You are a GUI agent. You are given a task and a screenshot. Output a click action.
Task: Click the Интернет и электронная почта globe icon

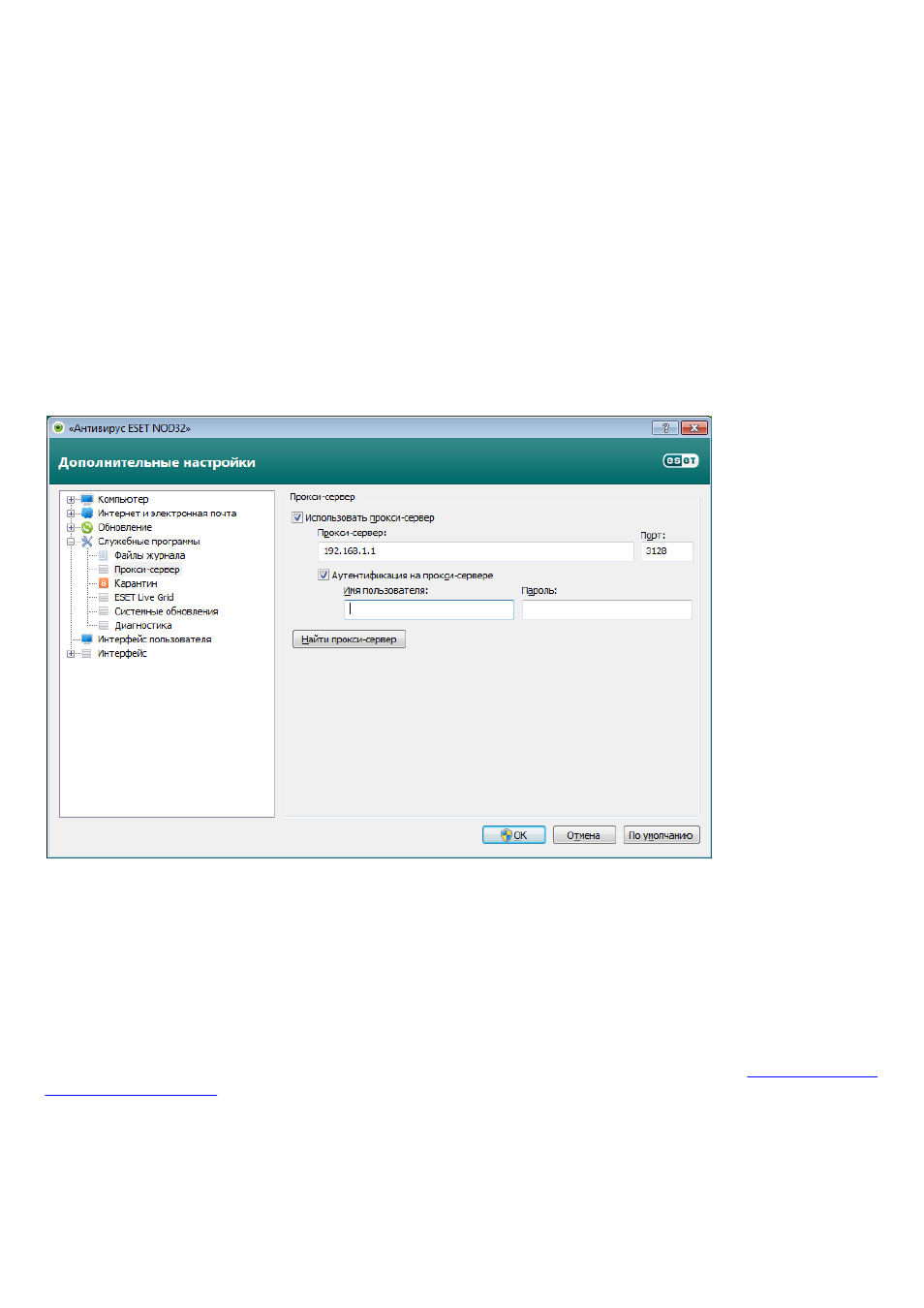pos(87,514)
